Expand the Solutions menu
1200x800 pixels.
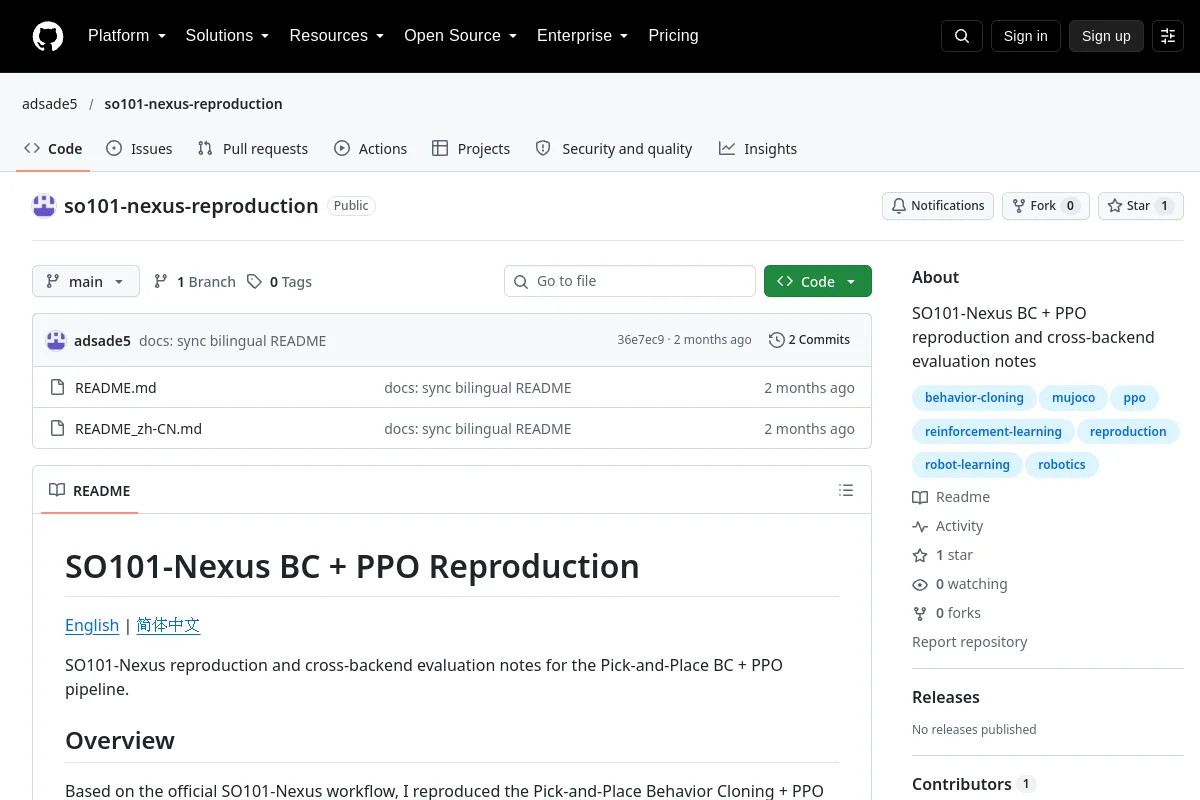(x=227, y=36)
